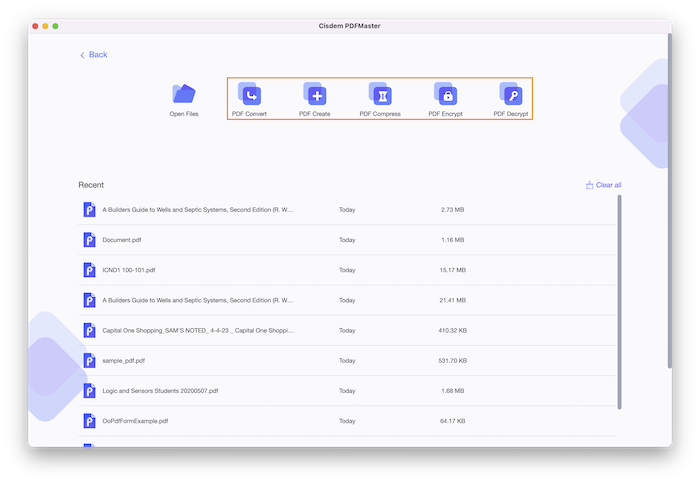Open the 21.41 MB Builders Guide file name
The height and width of the screenshot is (484, 700).
point(197,300)
